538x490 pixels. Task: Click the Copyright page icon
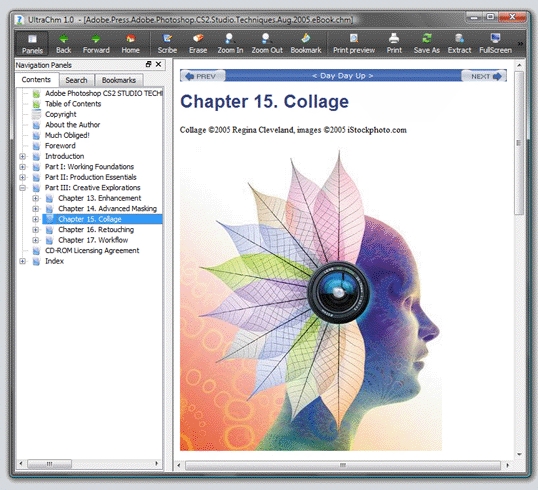point(36,114)
